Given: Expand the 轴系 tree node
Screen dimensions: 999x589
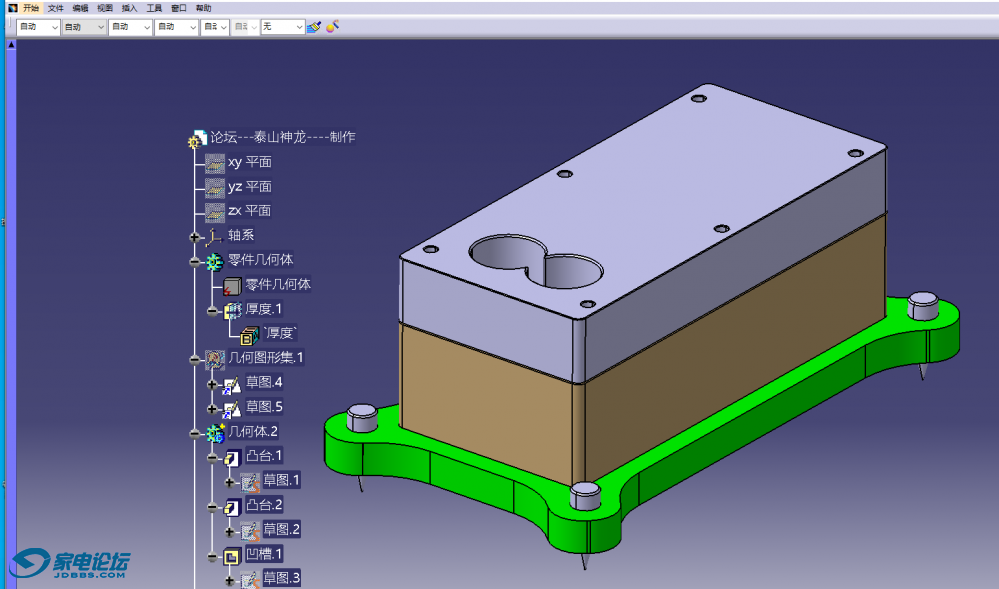Looking at the screenshot, I should 194,237.
